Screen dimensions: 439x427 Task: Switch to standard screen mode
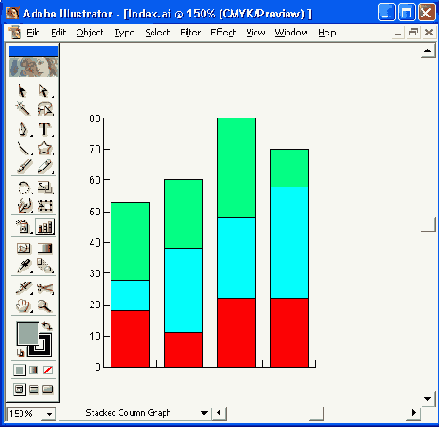tap(19, 389)
